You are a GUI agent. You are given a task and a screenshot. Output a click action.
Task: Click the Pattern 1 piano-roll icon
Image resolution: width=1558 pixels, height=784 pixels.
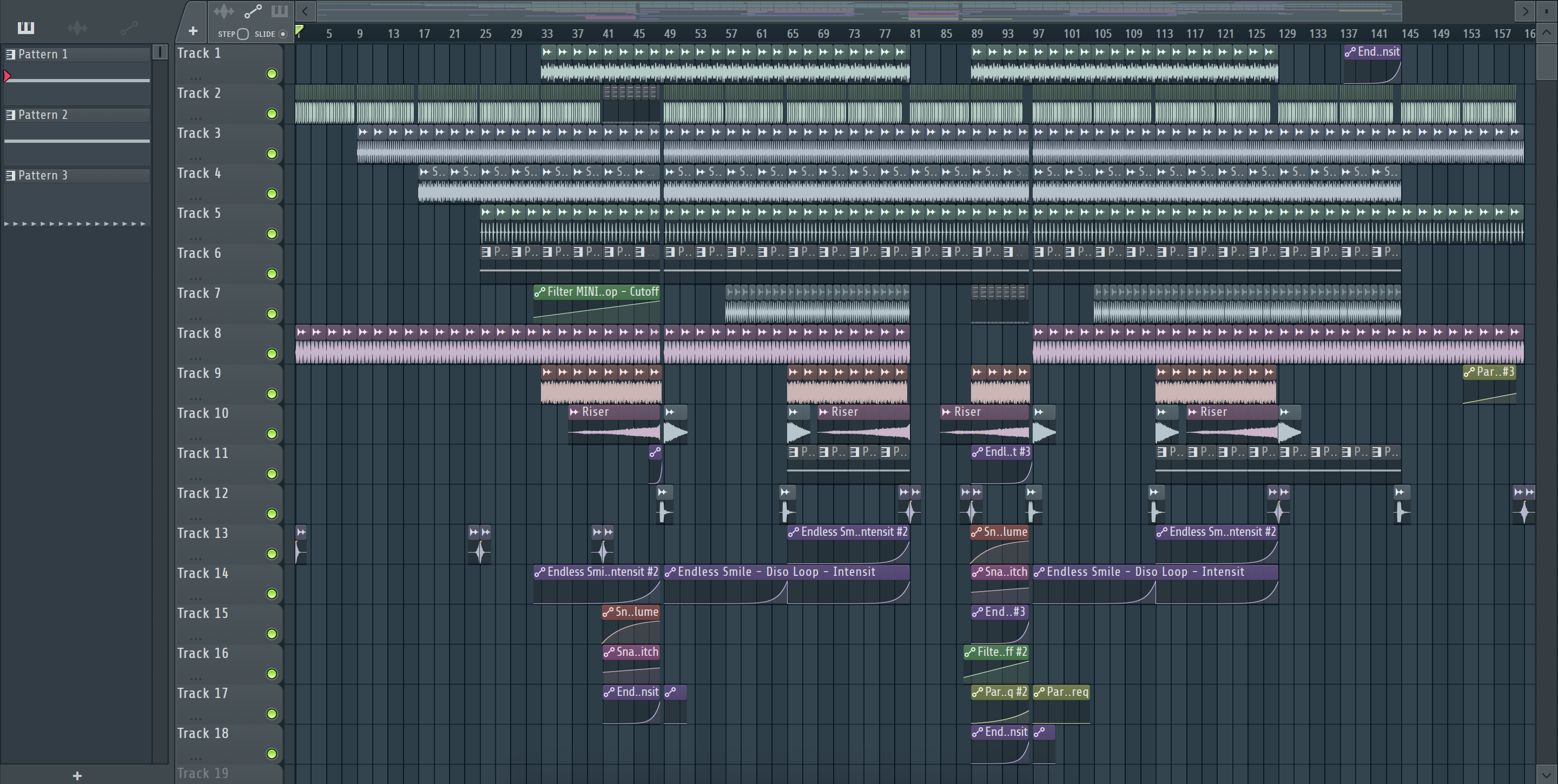click(x=10, y=55)
